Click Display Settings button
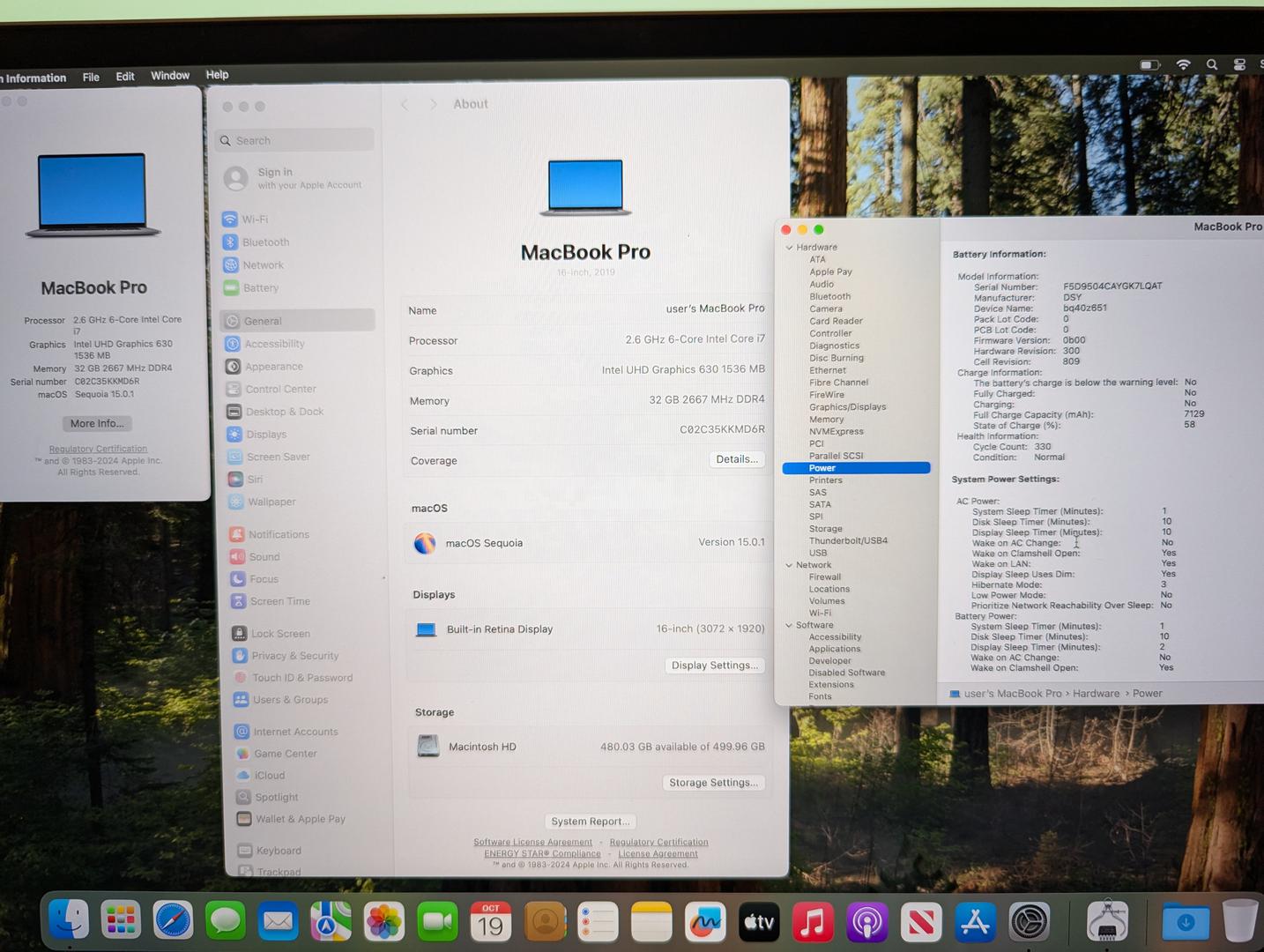This screenshot has height=952, width=1264. coord(715,665)
